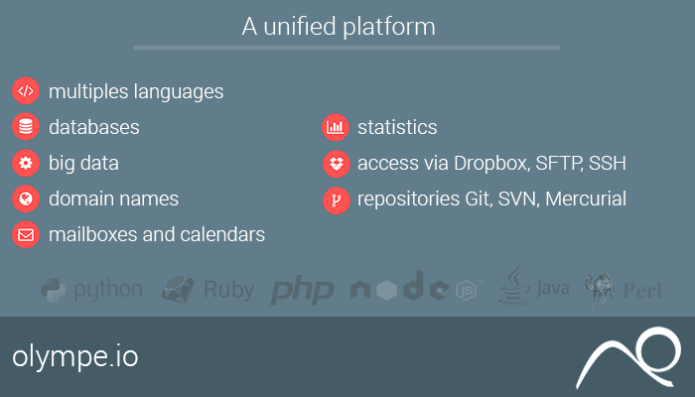Select the gear icon beside big data
Image resolution: width=695 pixels, height=397 pixels.
[x=26, y=163]
